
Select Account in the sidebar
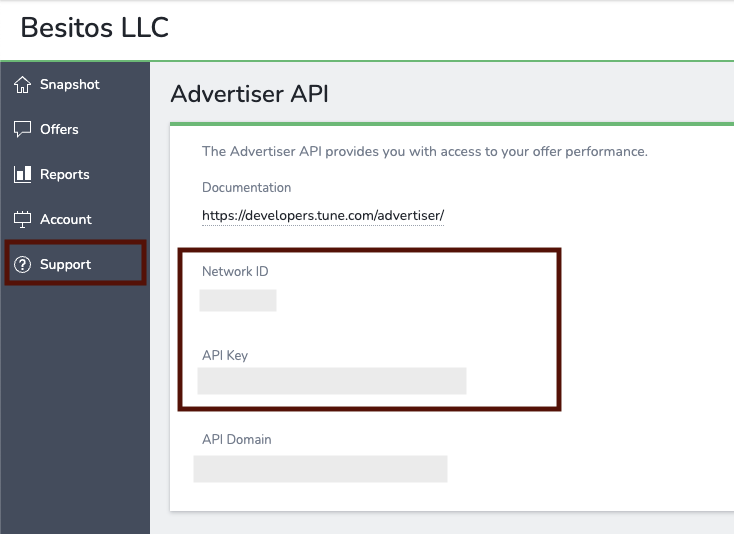click(x=65, y=219)
